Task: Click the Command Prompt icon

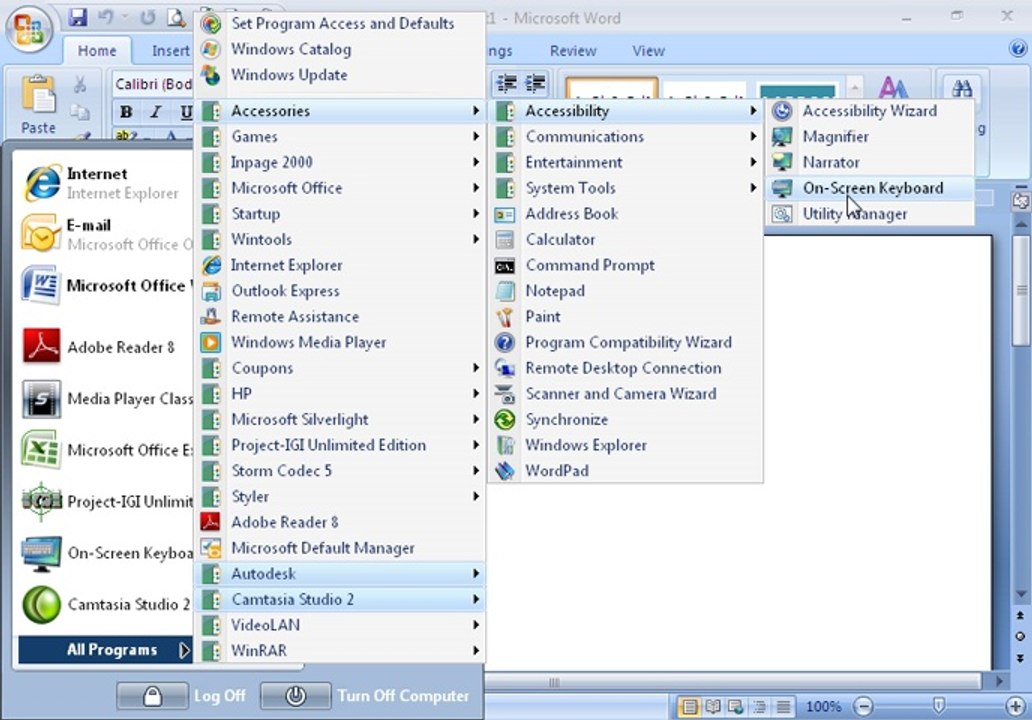Action: tap(505, 266)
